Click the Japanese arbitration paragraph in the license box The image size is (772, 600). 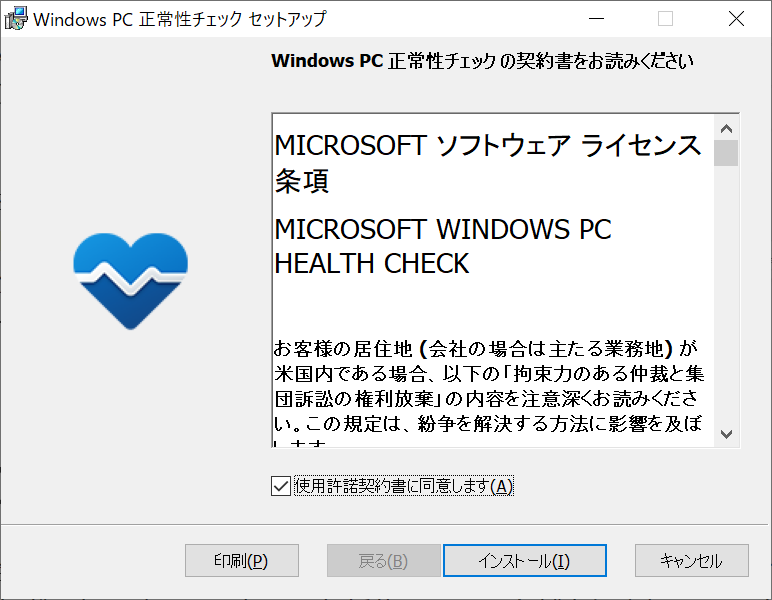tap(489, 392)
